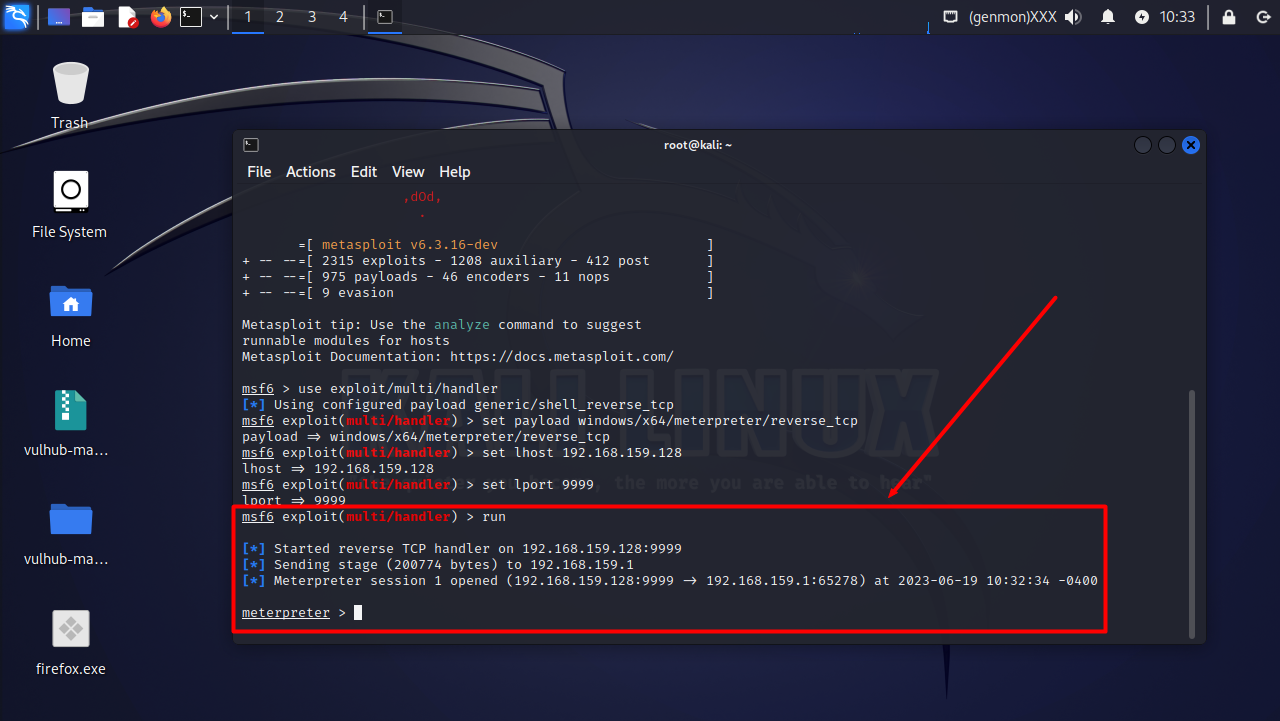Maximize the root@kali terminal window

[1167, 145]
